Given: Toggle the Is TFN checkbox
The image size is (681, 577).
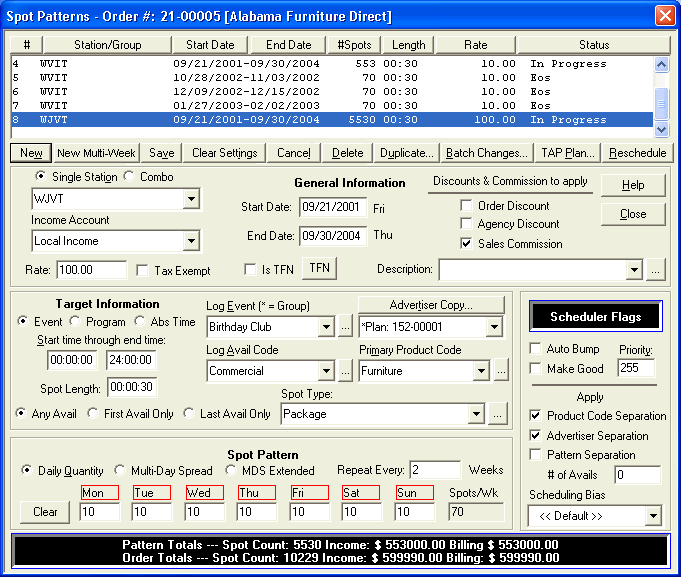Looking at the screenshot, I should 250,270.
